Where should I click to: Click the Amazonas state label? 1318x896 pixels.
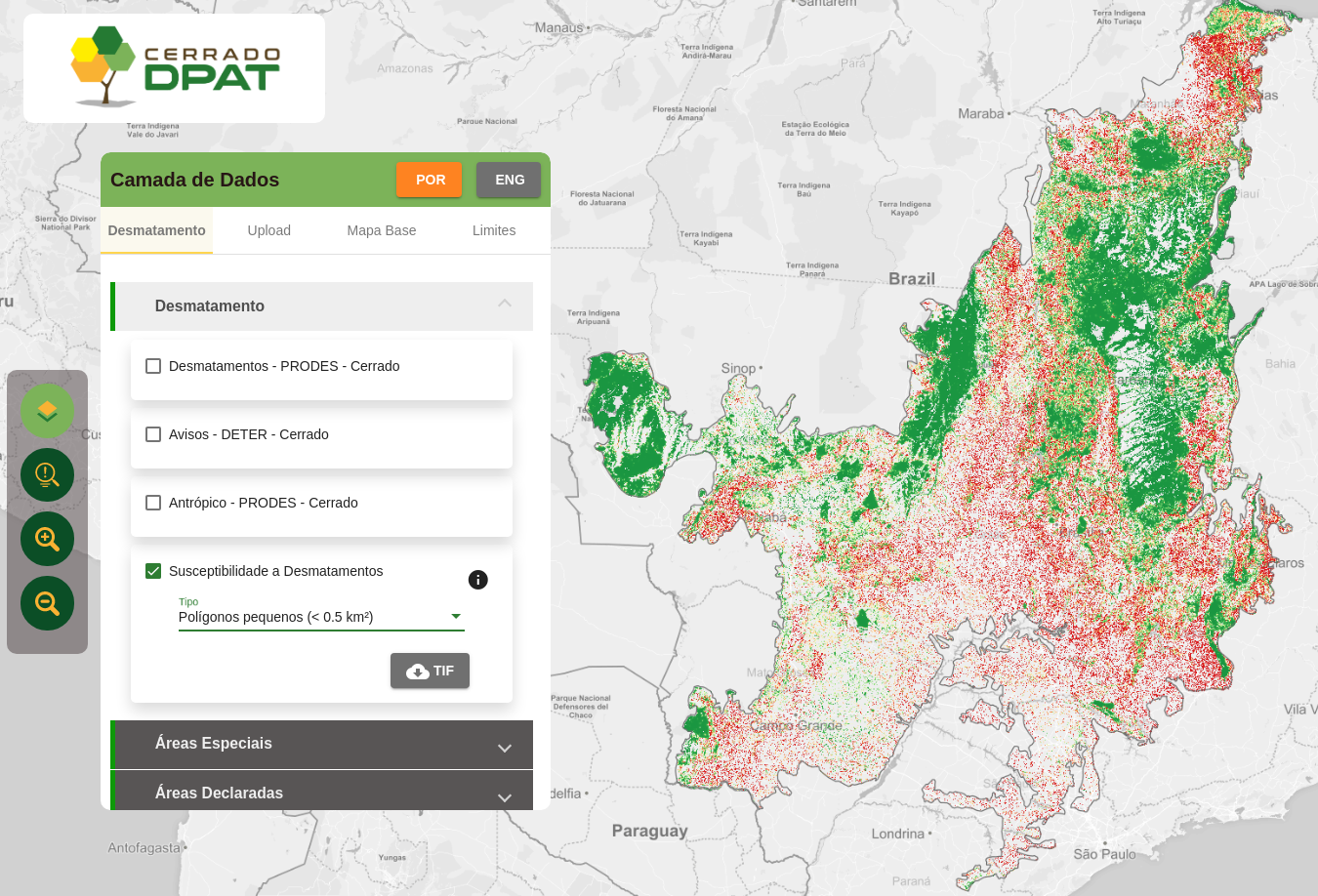405,68
